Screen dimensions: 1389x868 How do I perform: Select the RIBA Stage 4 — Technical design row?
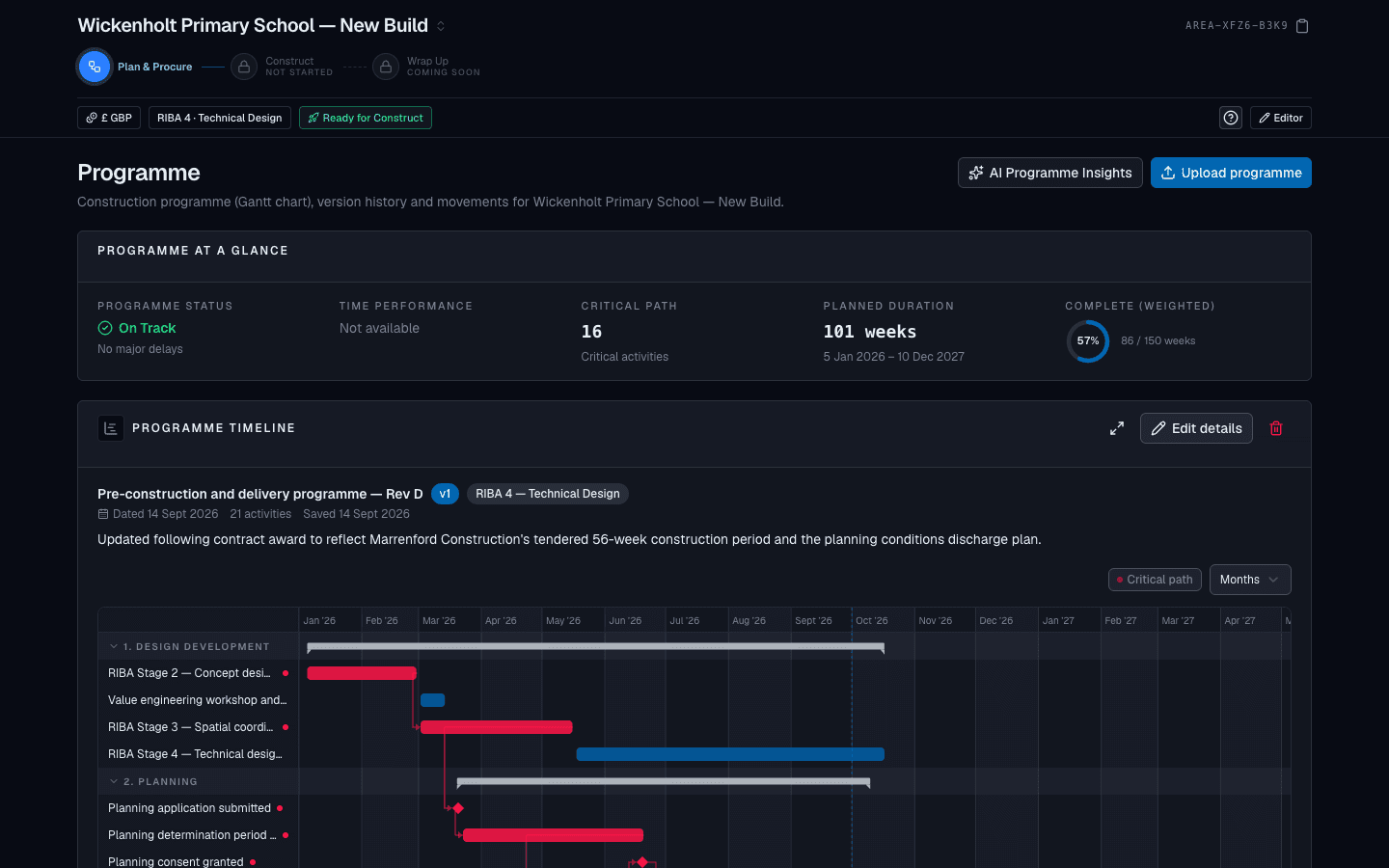click(199, 754)
